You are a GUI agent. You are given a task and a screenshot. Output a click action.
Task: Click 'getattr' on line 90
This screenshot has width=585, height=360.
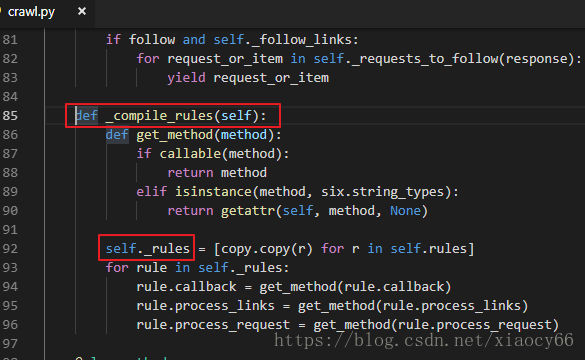(x=248, y=211)
